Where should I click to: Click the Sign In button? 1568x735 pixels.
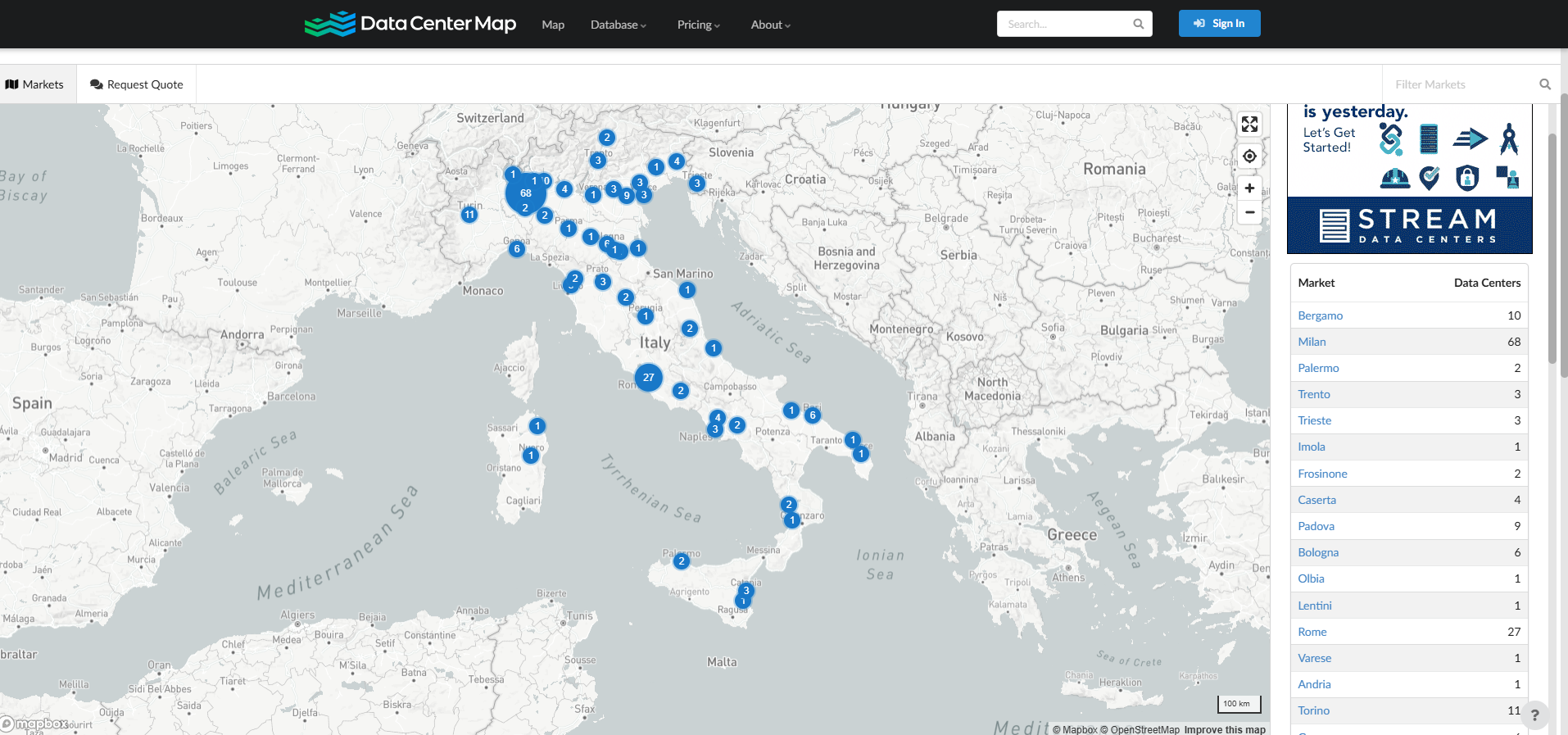pos(1219,24)
